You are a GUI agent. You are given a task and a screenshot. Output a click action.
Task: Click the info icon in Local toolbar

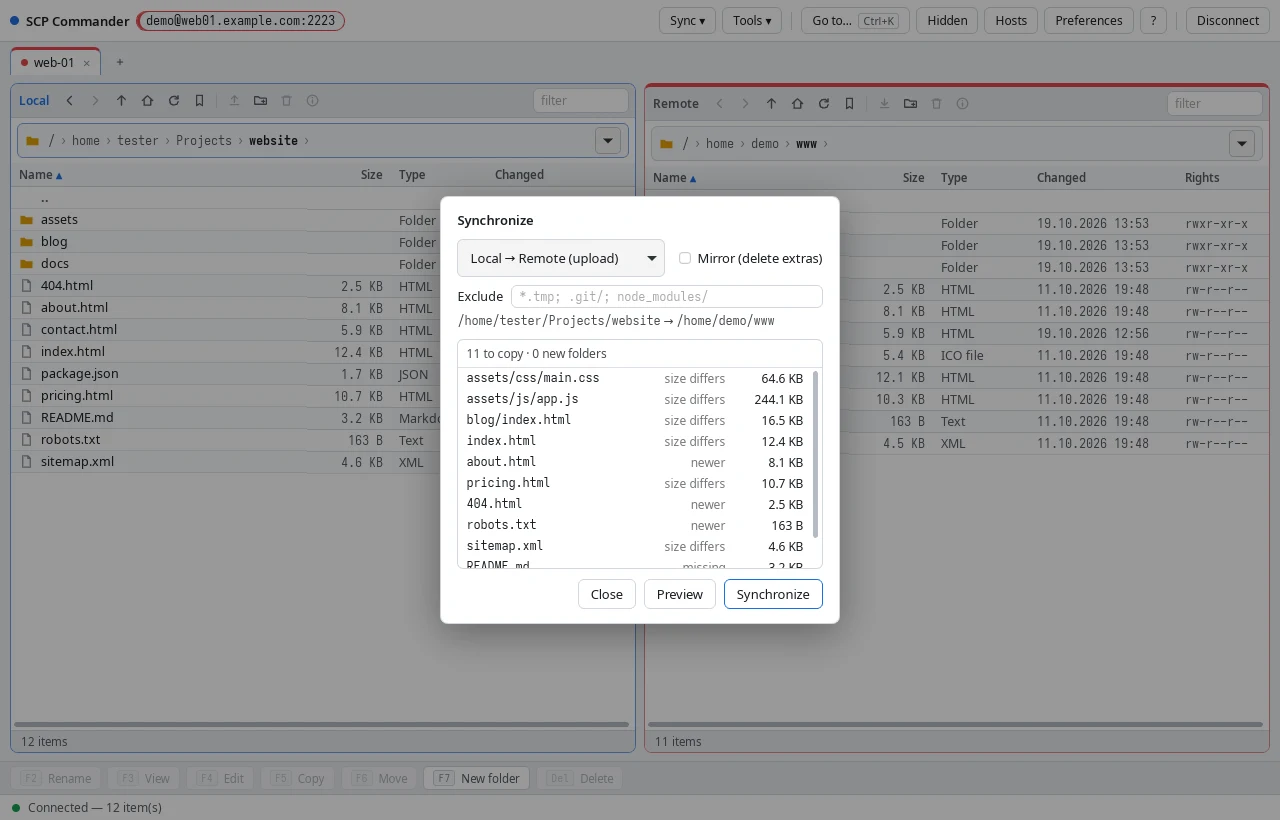coord(313,100)
